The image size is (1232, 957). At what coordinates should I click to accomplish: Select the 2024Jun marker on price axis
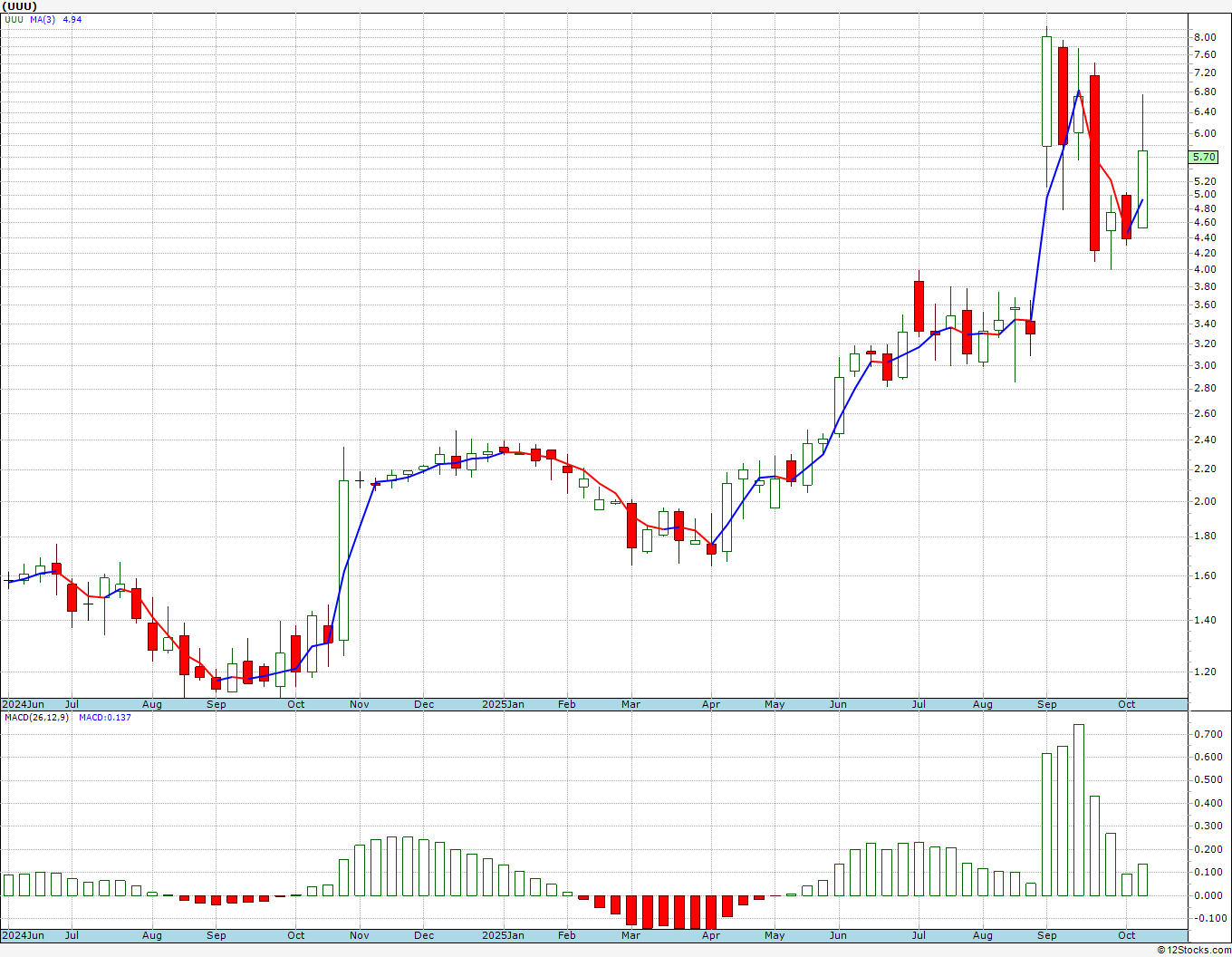(x=23, y=704)
